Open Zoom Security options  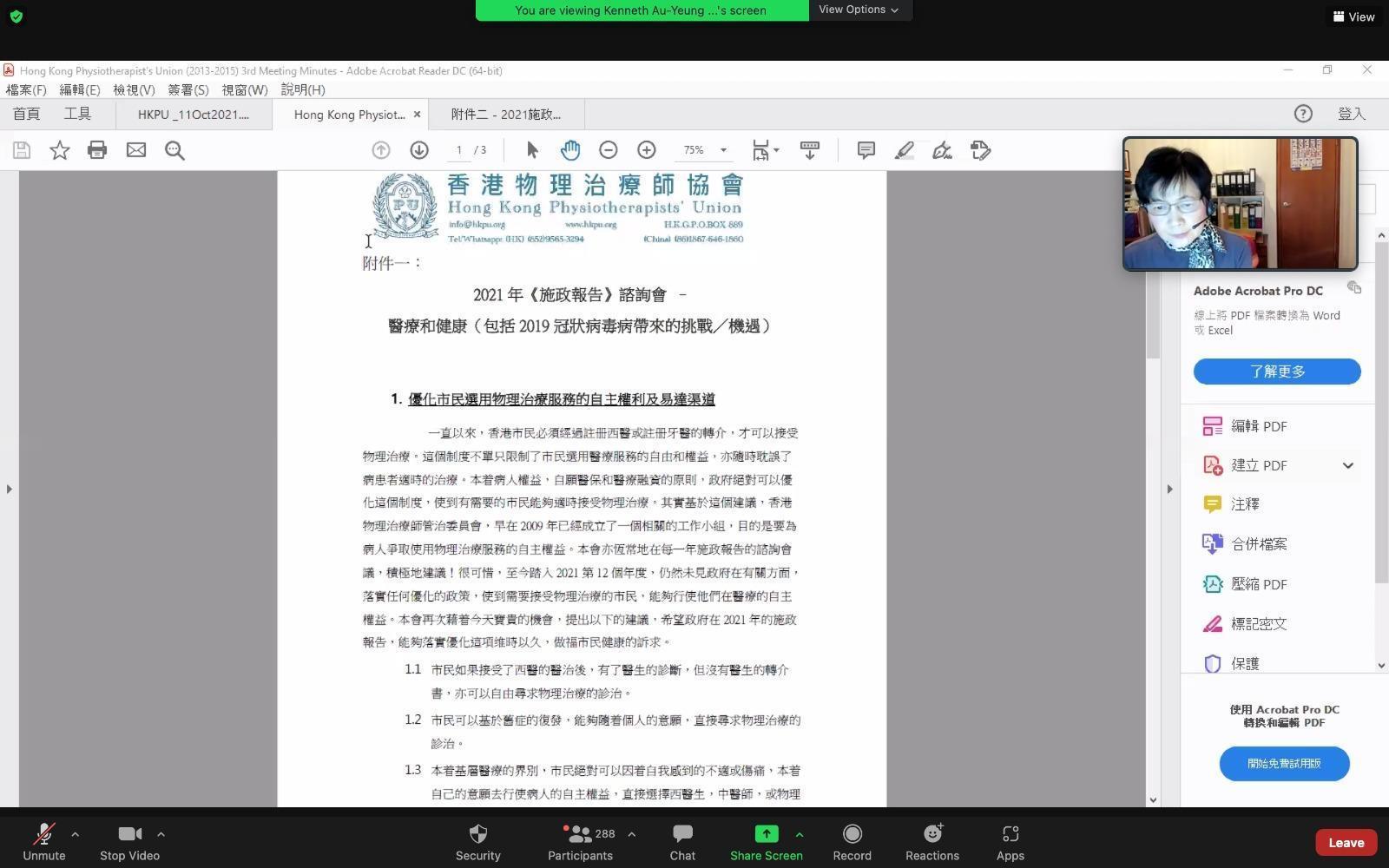[477, 842]
